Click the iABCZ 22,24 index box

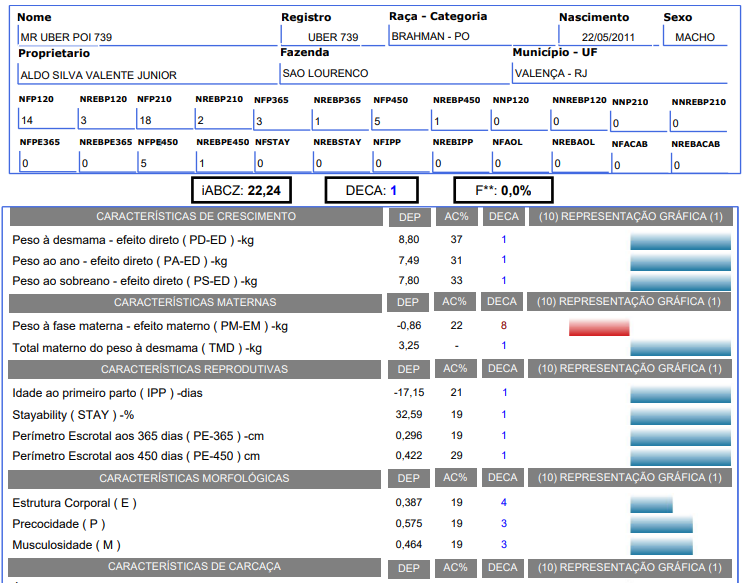pyautogui.click(x=240, y=190)
